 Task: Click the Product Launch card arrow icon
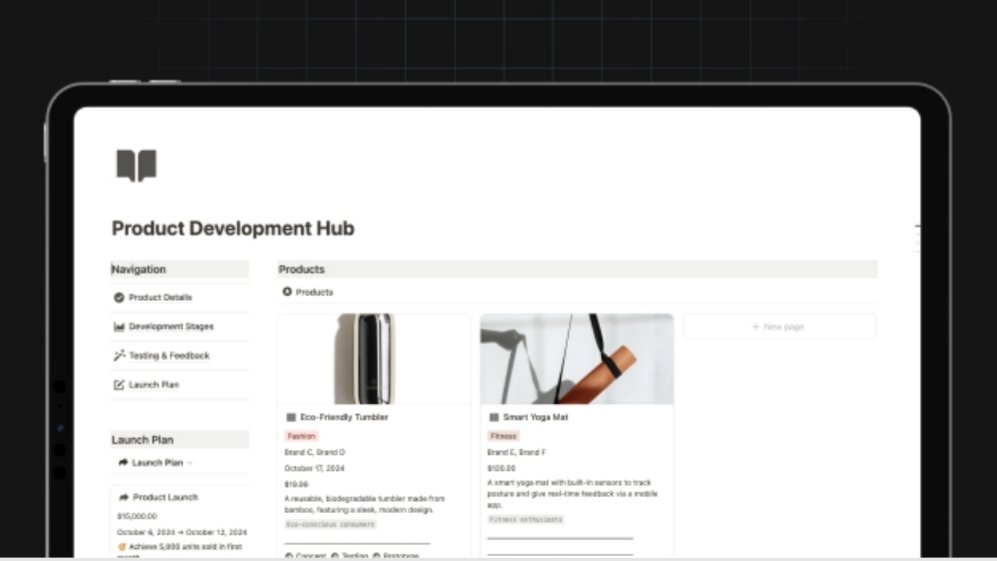click(124, 497)
